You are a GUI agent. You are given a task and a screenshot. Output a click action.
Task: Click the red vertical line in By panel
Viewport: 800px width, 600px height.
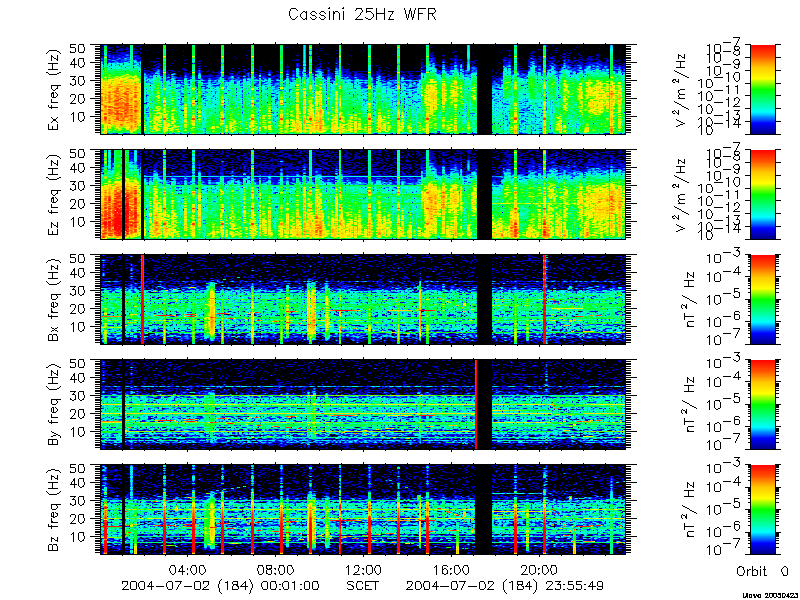coord(476,405)
